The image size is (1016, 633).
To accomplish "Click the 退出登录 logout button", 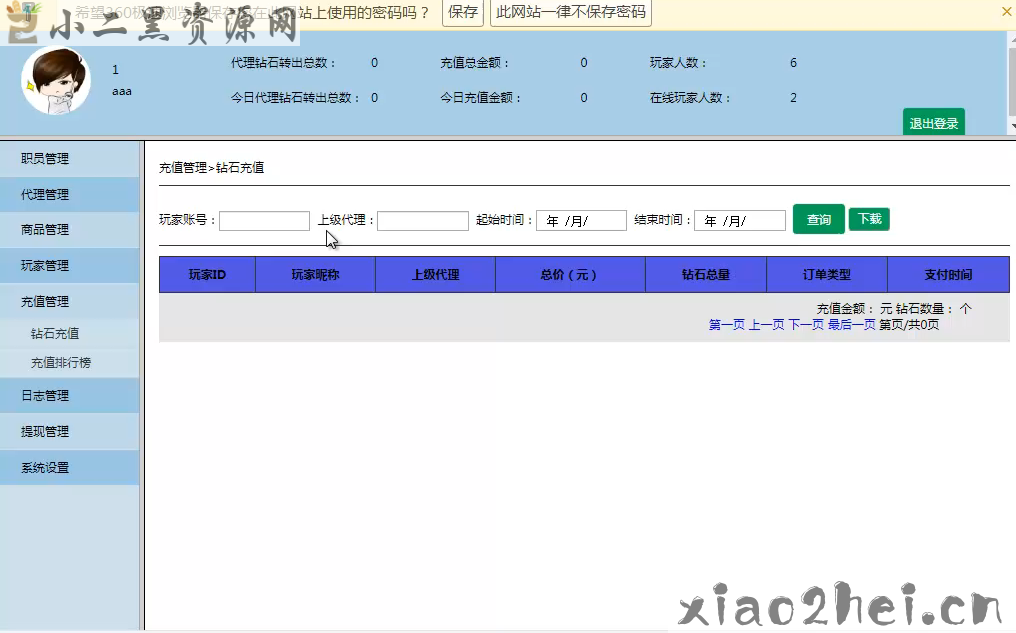I will (934, 122).
